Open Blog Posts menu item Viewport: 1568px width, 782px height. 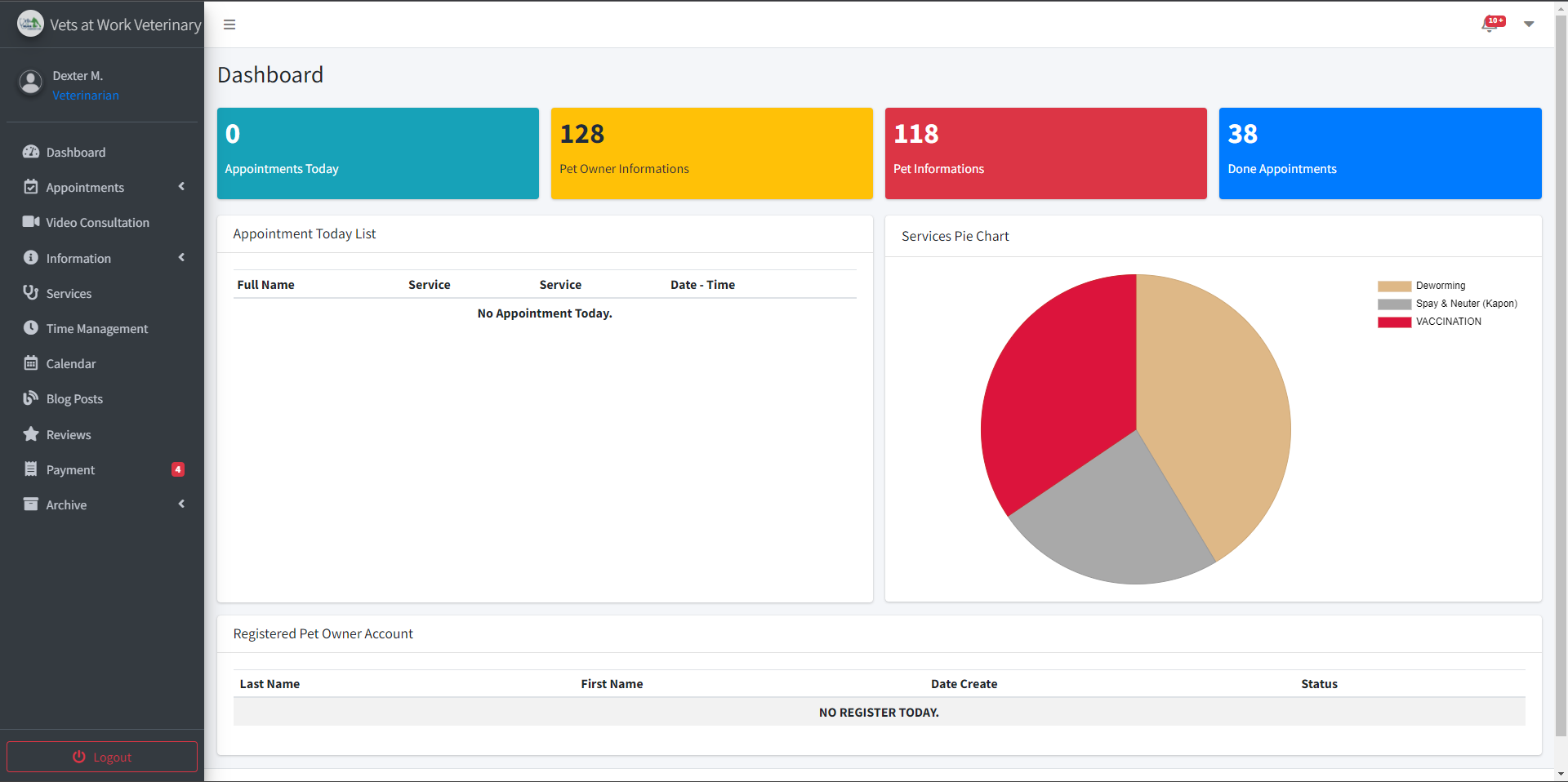coord(102,398)
